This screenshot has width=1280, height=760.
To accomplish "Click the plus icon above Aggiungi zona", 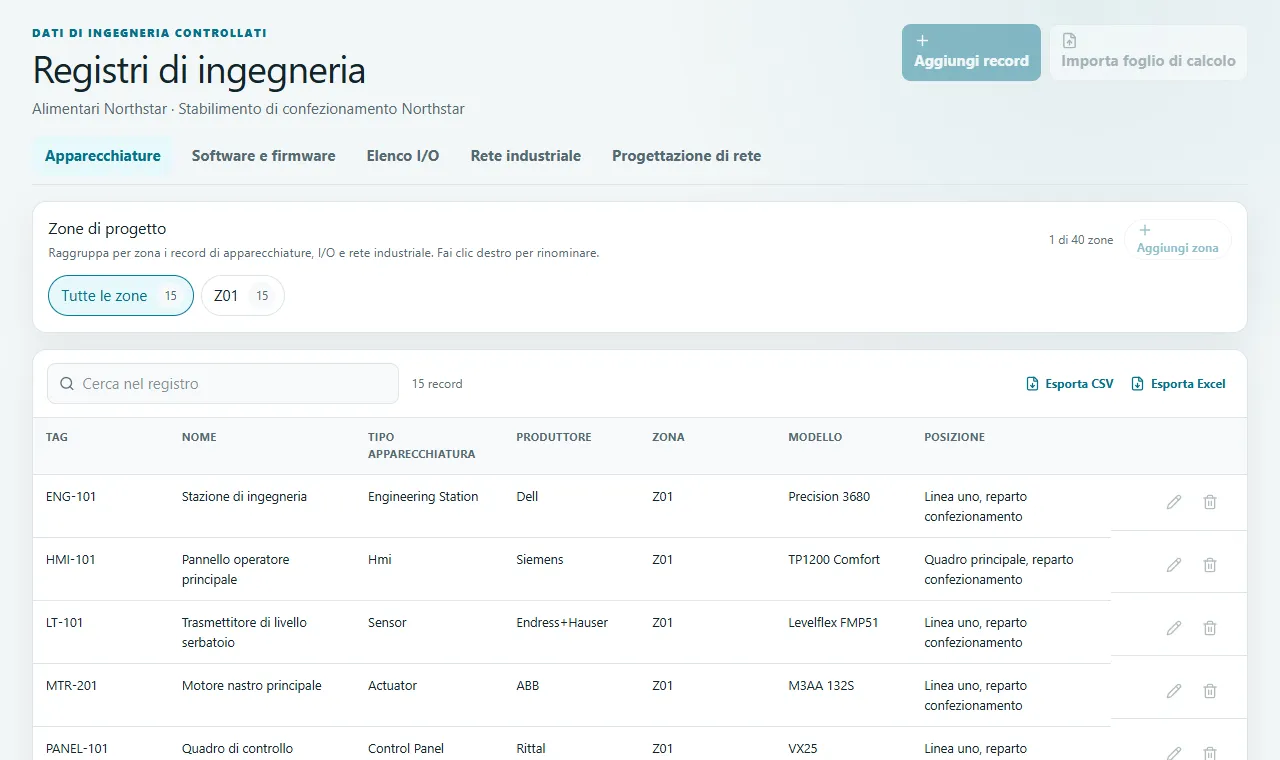I will click(x=1145, y=230).
